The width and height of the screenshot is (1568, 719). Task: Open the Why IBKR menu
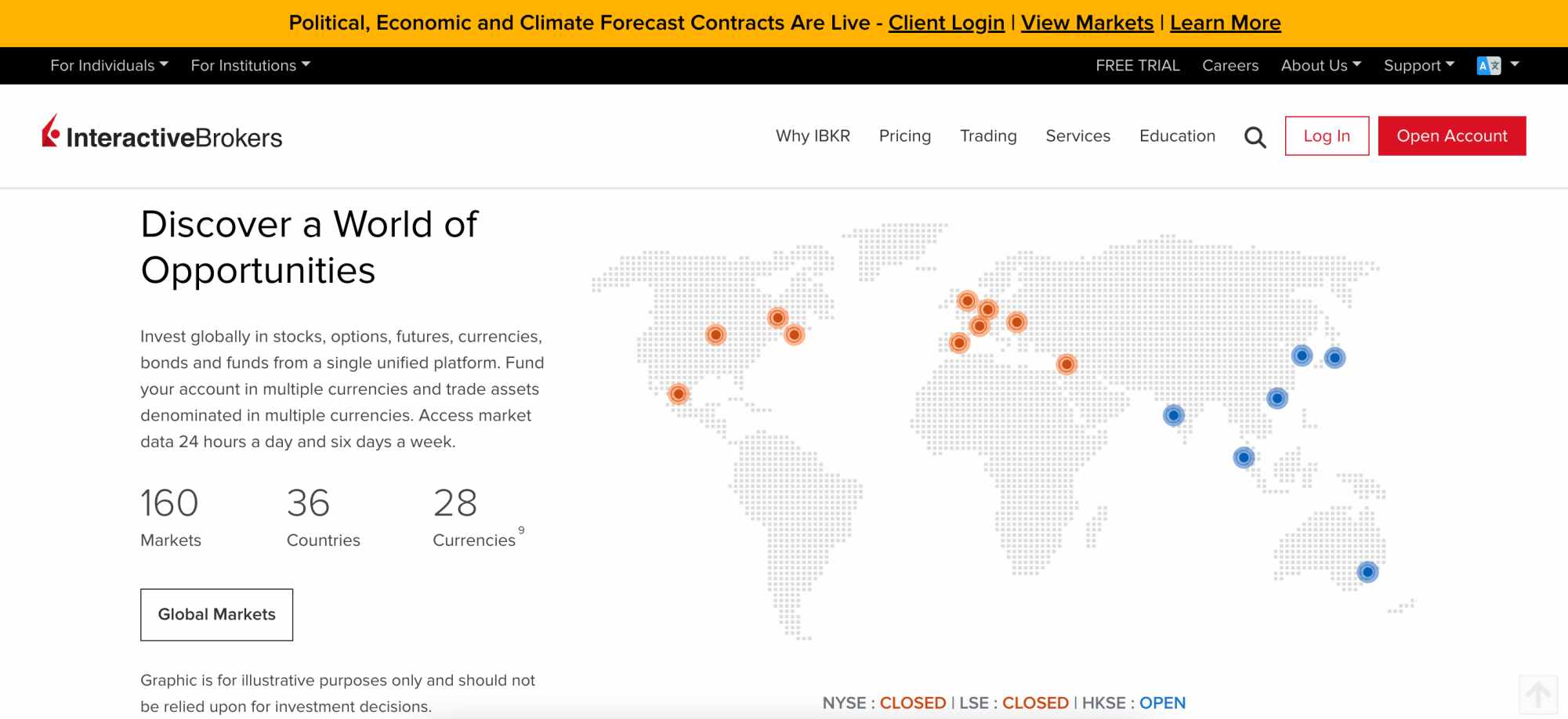(813, 136)
